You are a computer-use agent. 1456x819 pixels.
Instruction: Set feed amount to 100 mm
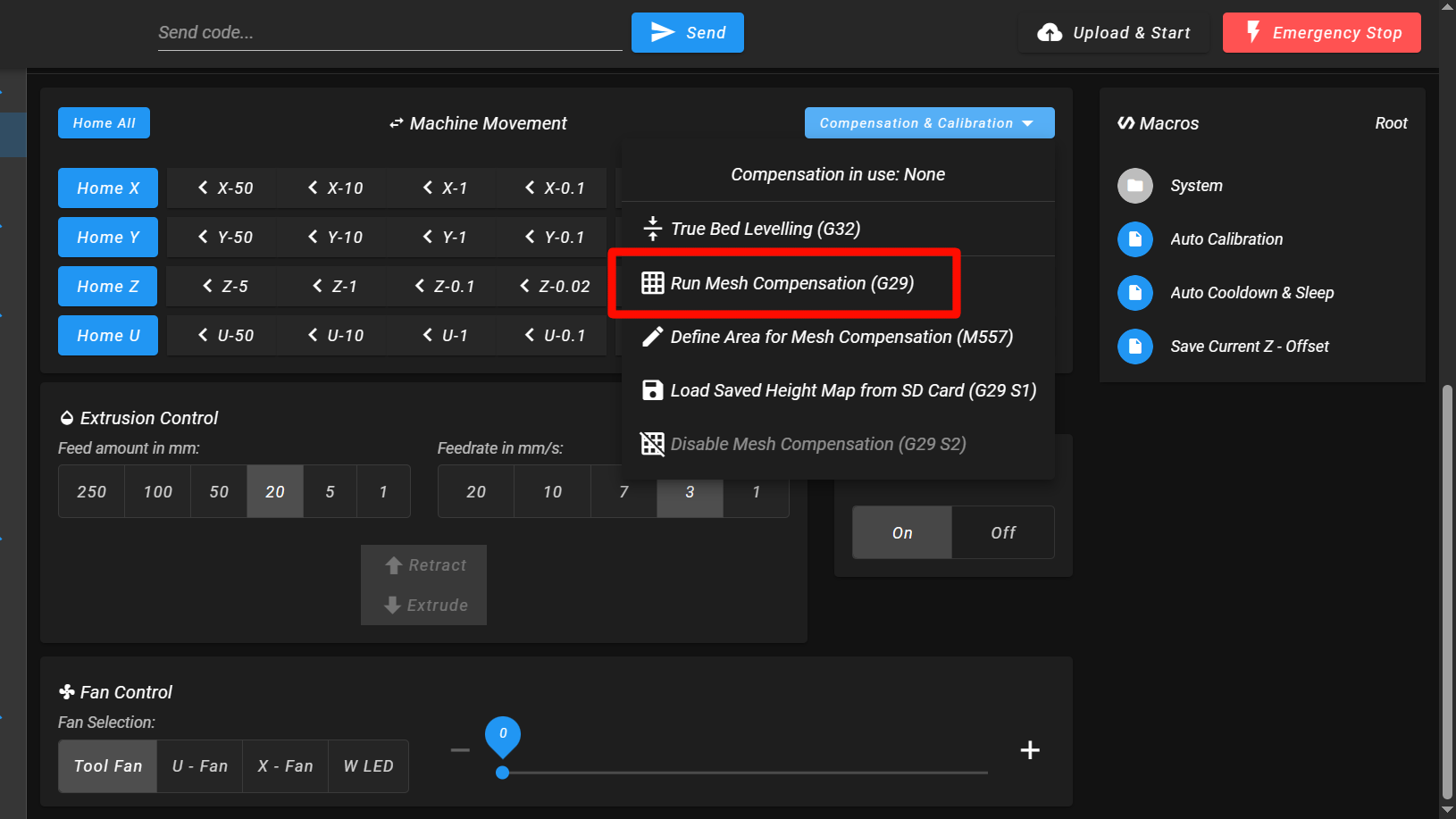pyautogui.click(x=158, y=491)
